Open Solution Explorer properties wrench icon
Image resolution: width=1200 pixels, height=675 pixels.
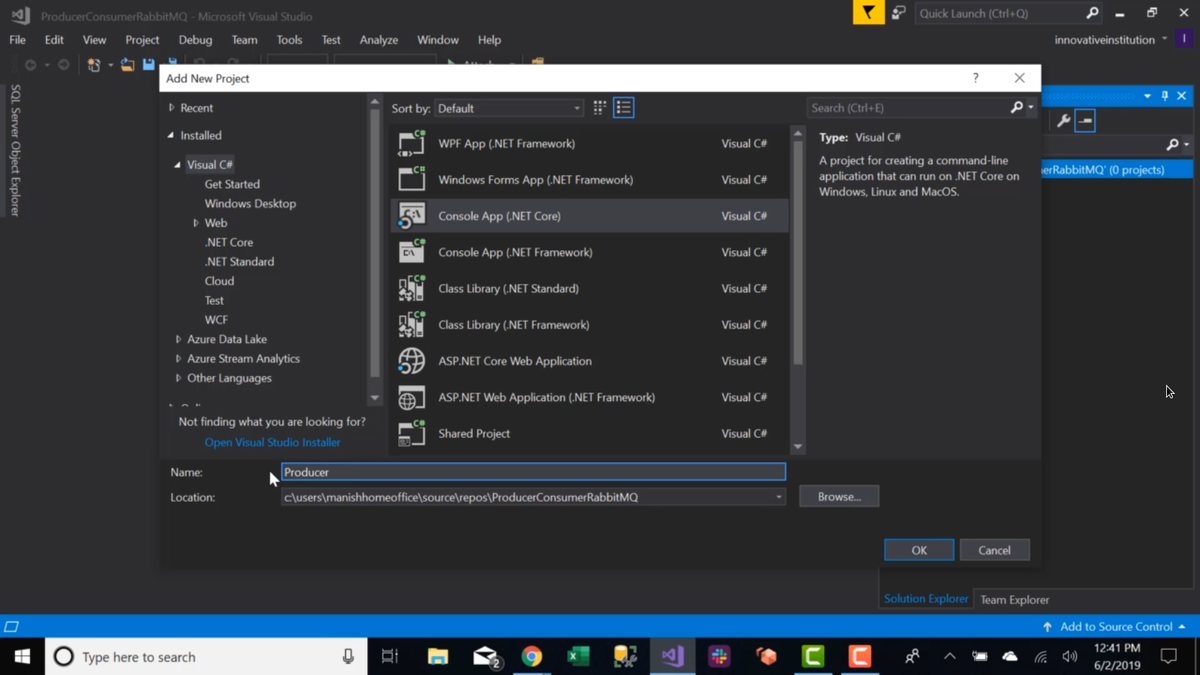(1063, 121)
